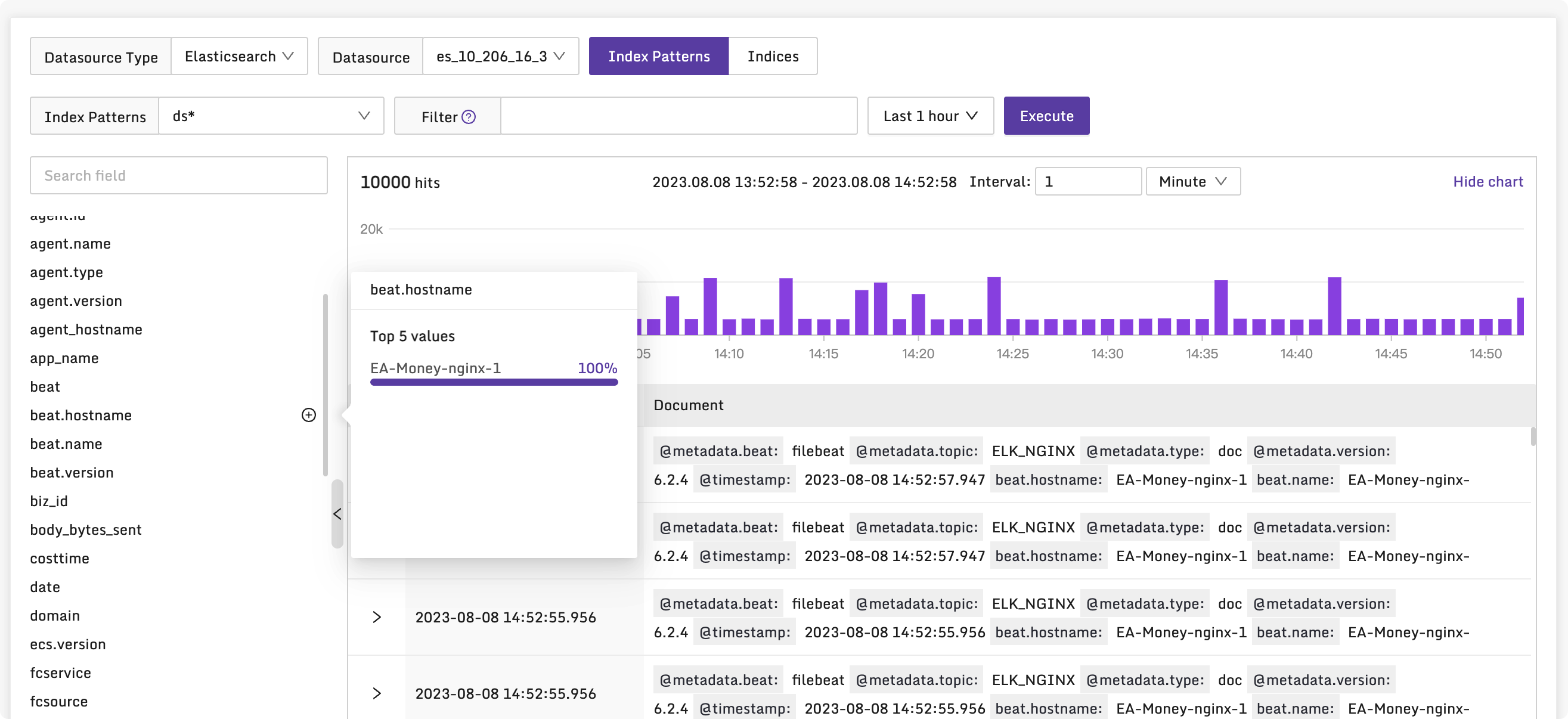Select the agent.type field
Screen dimensions: 1568x719
[x=66, y=272]
